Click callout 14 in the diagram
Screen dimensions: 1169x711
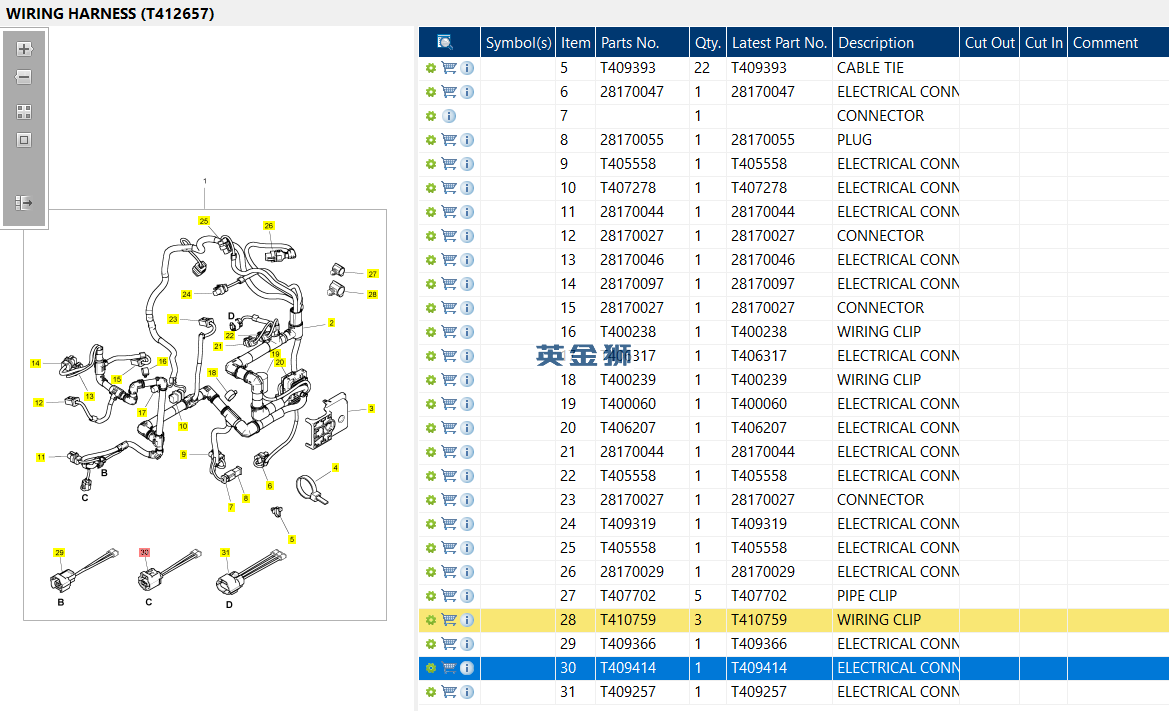point(35,363)
